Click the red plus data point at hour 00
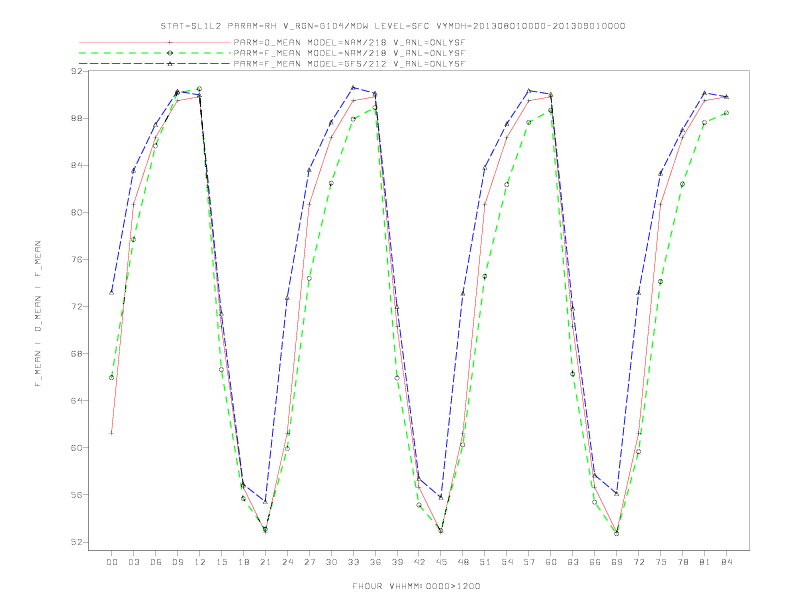 112,433
